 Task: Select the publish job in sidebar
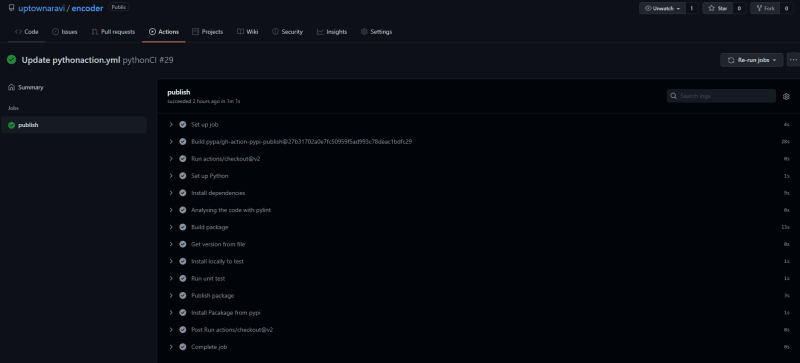(x=74, y=125)
